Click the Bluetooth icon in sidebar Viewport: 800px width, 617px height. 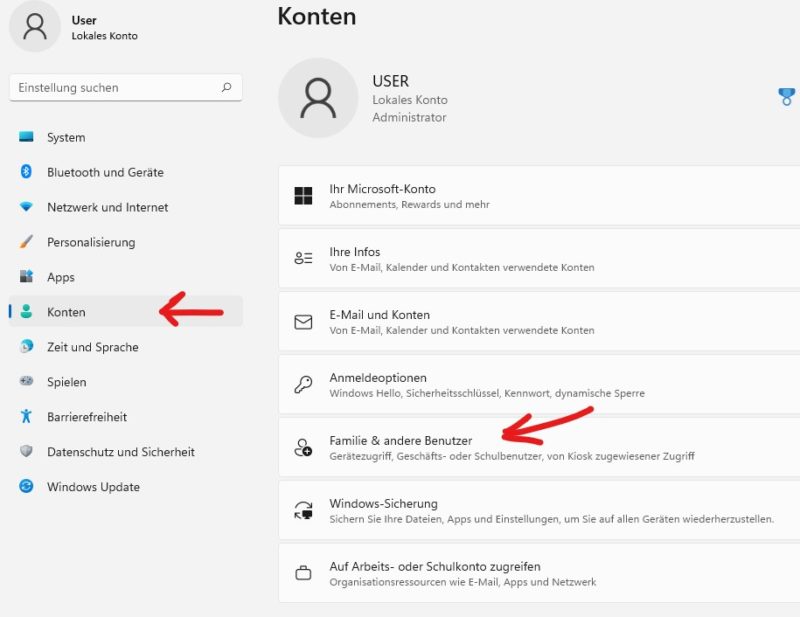[26, 171]
